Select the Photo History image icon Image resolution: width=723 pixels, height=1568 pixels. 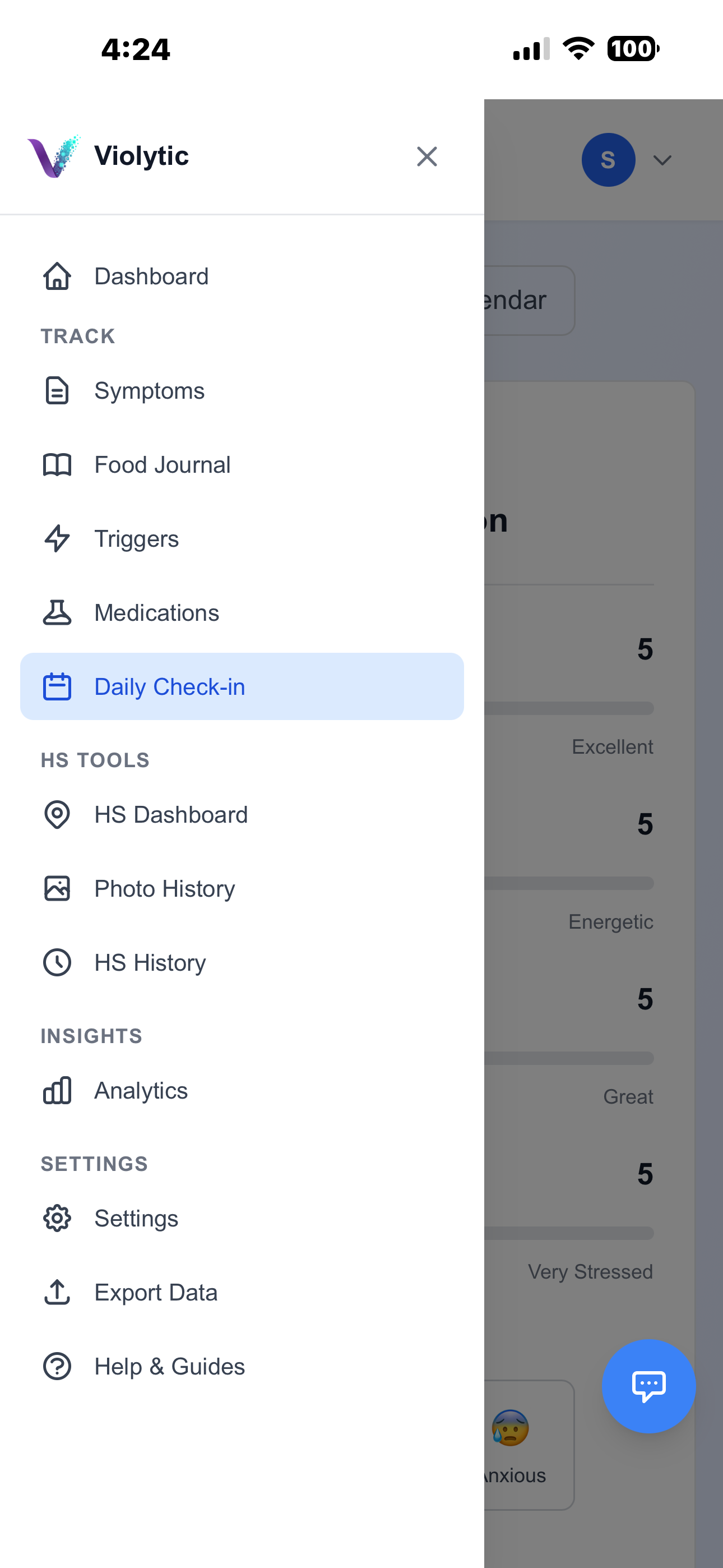[x=57, y=889]
